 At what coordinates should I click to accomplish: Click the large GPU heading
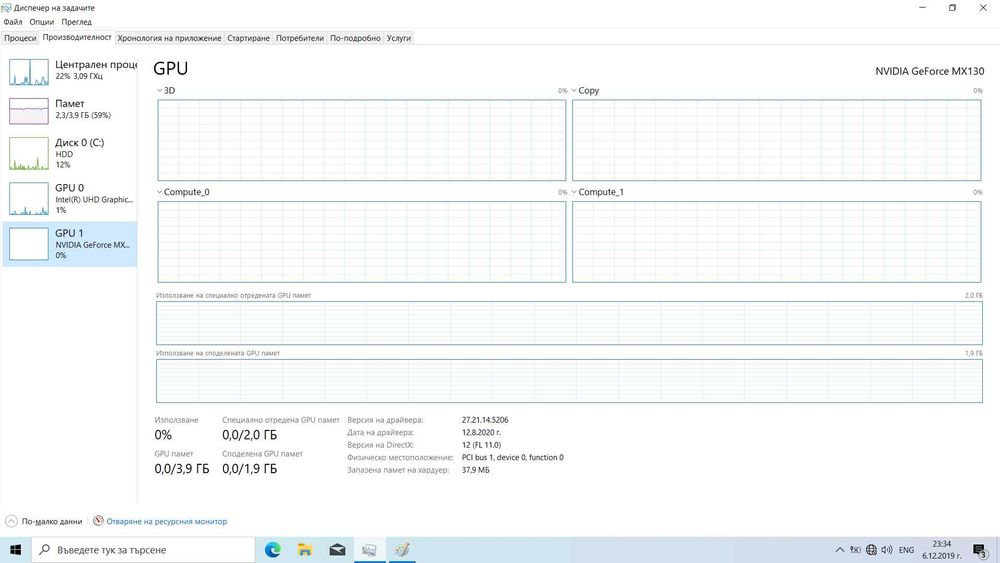click(x=170, y=69)
